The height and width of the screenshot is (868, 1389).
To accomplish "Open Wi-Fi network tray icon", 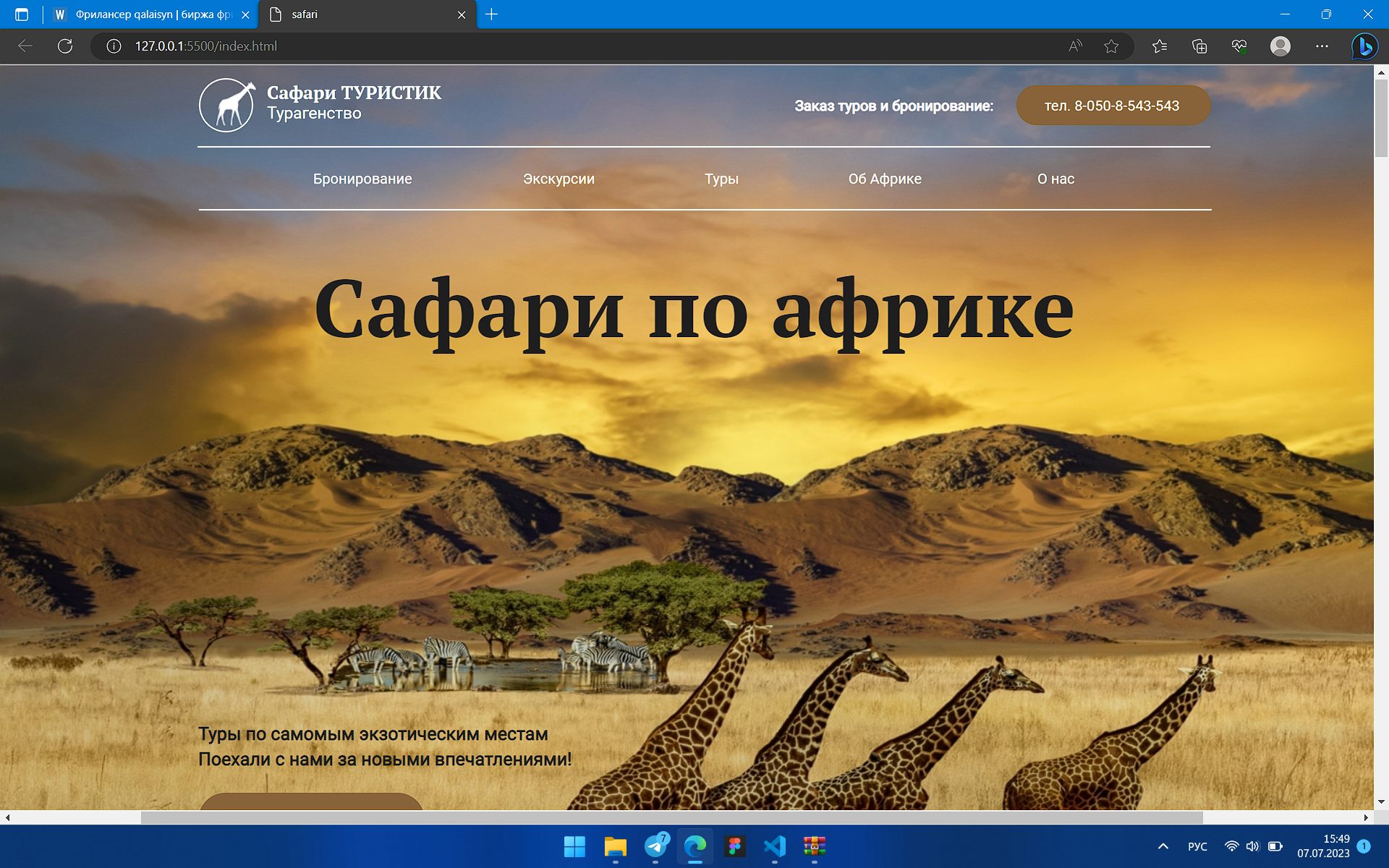I will coord(1231,846).
